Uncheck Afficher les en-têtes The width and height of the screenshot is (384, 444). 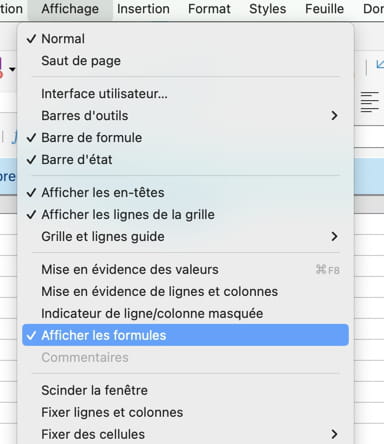(x=185, y=193)
